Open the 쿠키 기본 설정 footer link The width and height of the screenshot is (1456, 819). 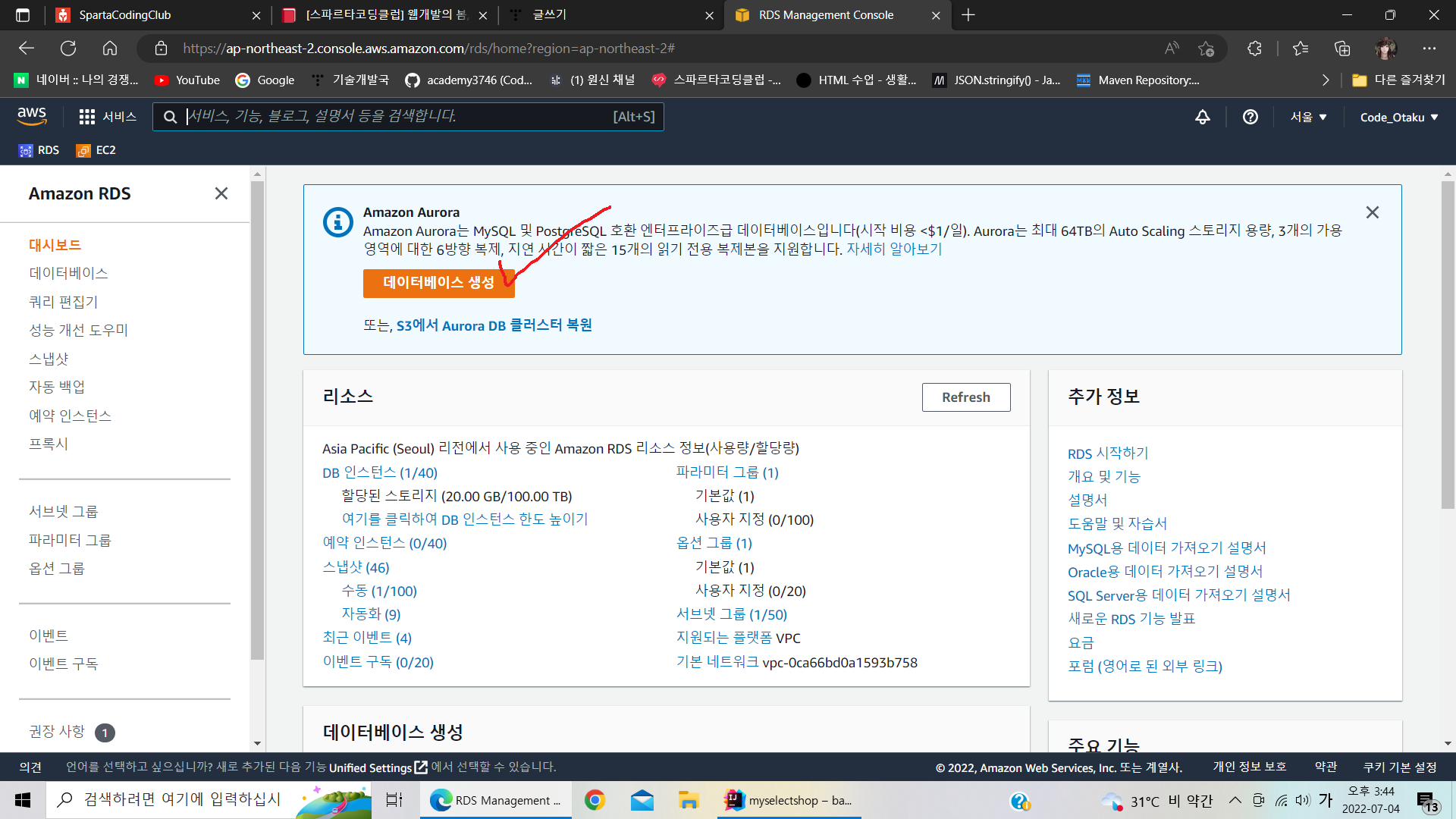[x=1400, y=767]
